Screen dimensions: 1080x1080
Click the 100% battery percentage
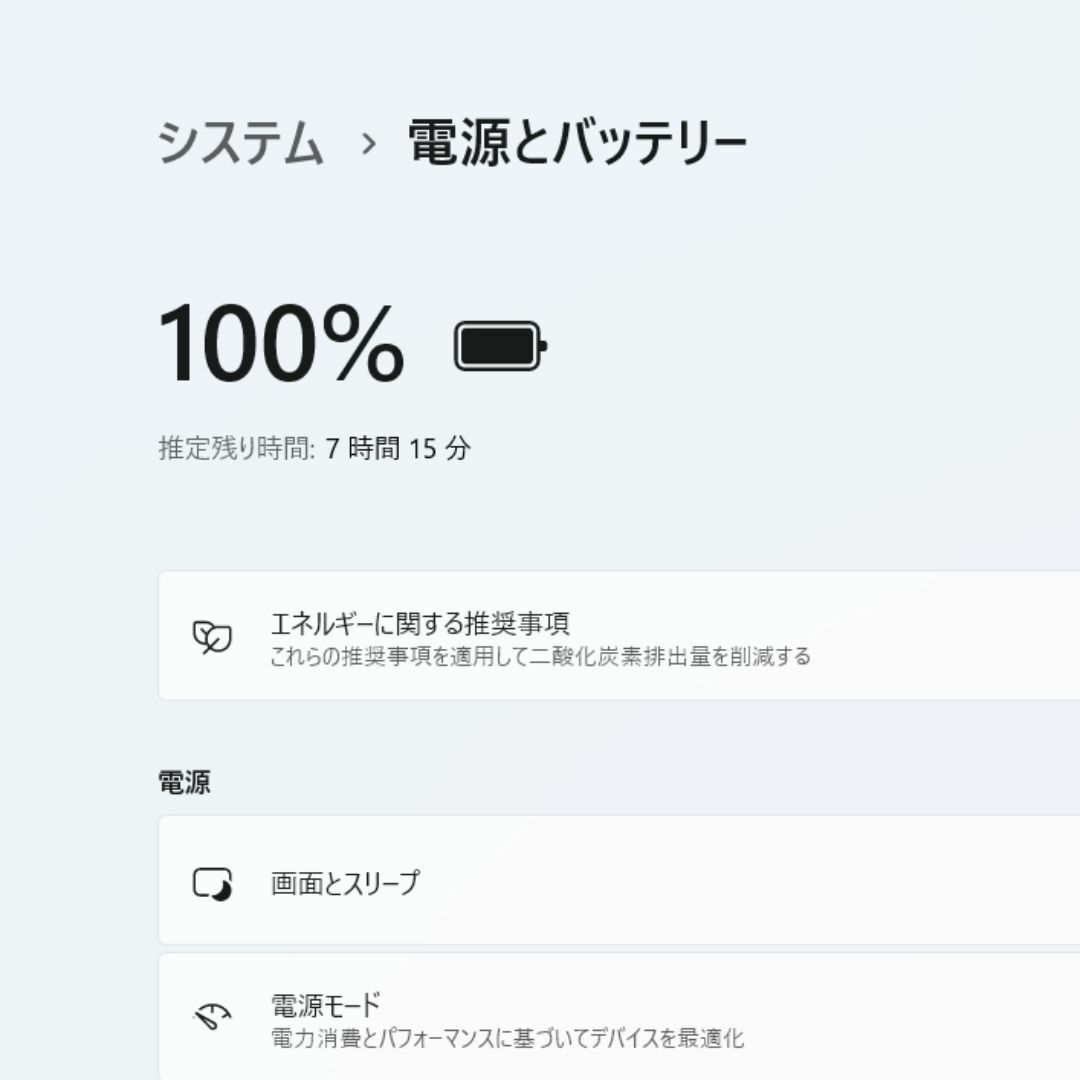coord(281,343)
